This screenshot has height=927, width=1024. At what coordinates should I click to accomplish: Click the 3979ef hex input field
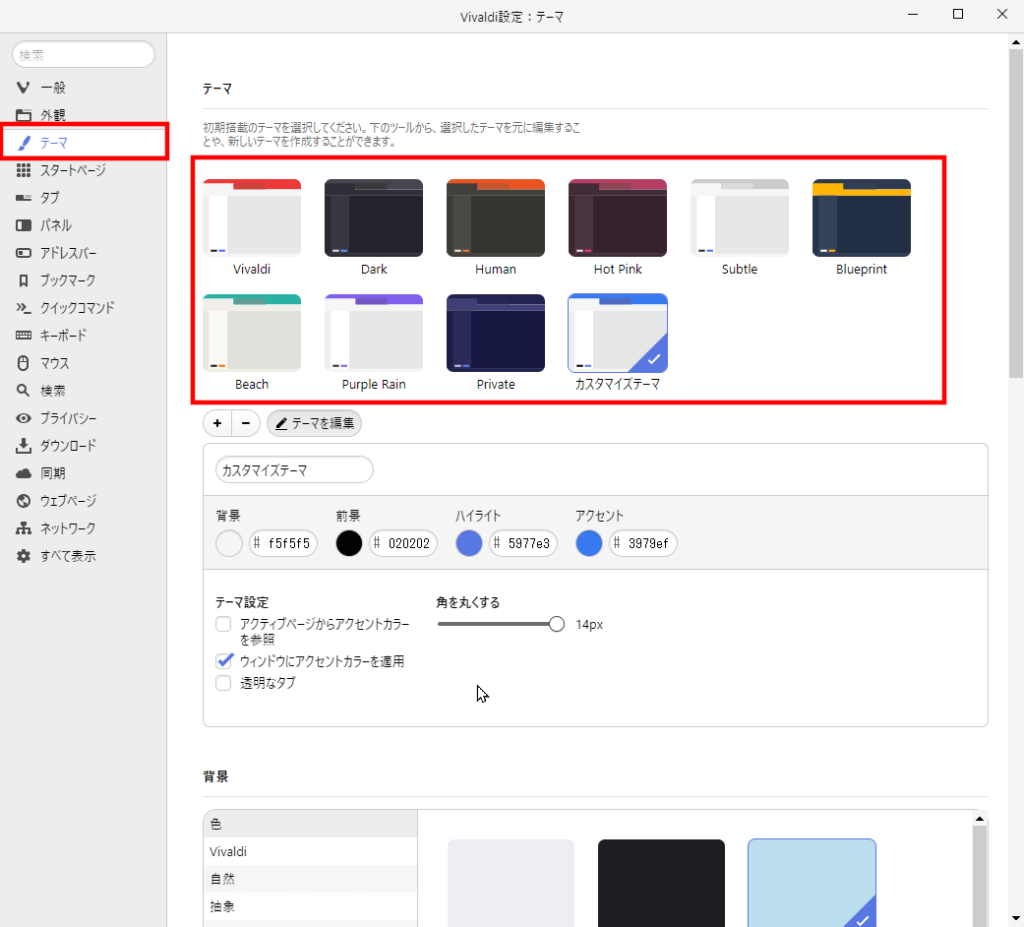pos(643,544)
